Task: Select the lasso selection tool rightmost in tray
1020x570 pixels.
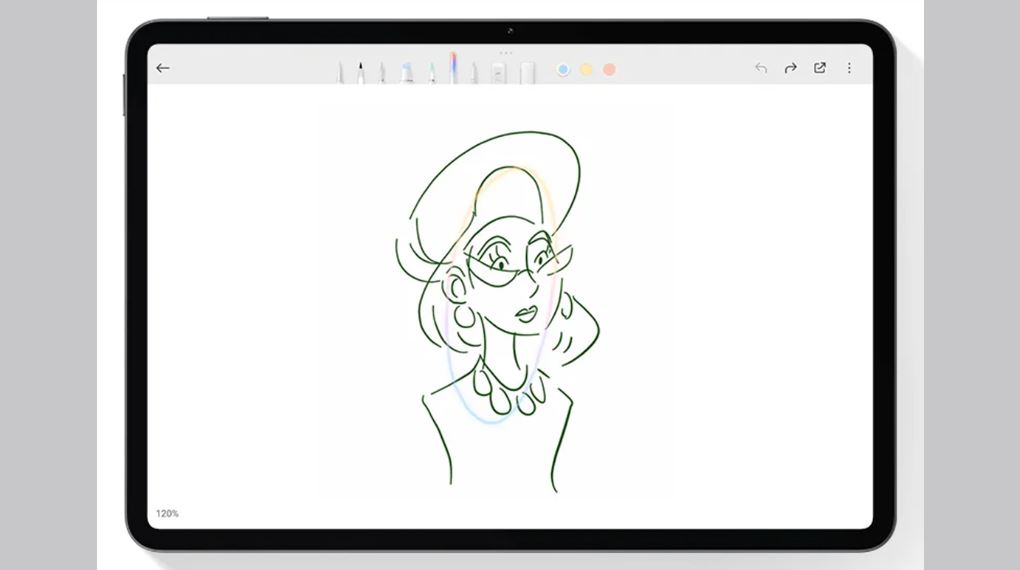Action: pyautogui.click(x=528, y=73)
